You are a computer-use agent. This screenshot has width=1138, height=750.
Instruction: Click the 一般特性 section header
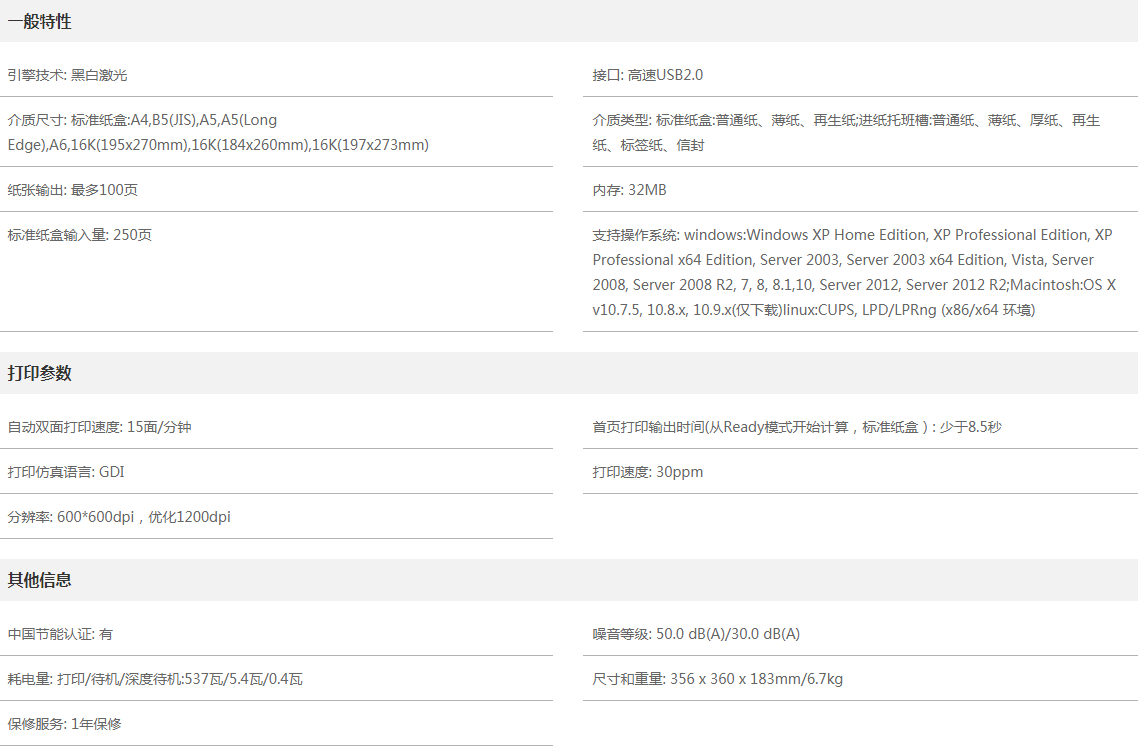point(40,22)
